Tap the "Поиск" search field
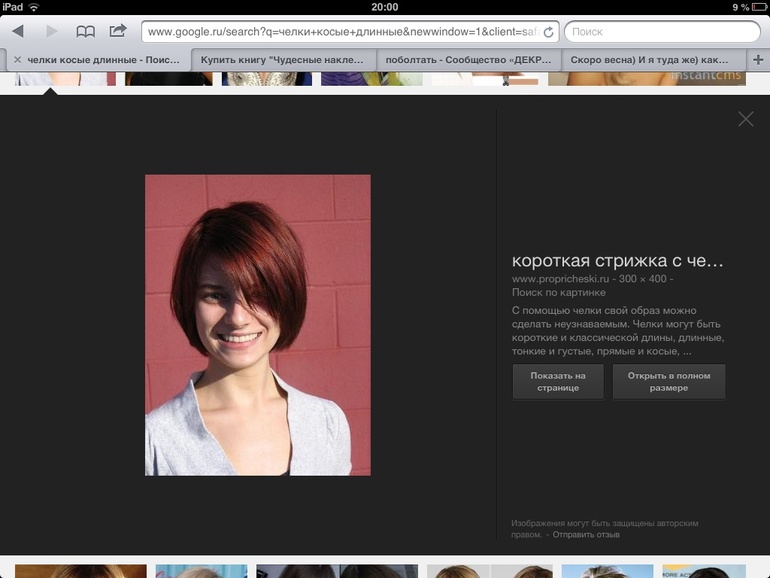 [x=660, y=32]
